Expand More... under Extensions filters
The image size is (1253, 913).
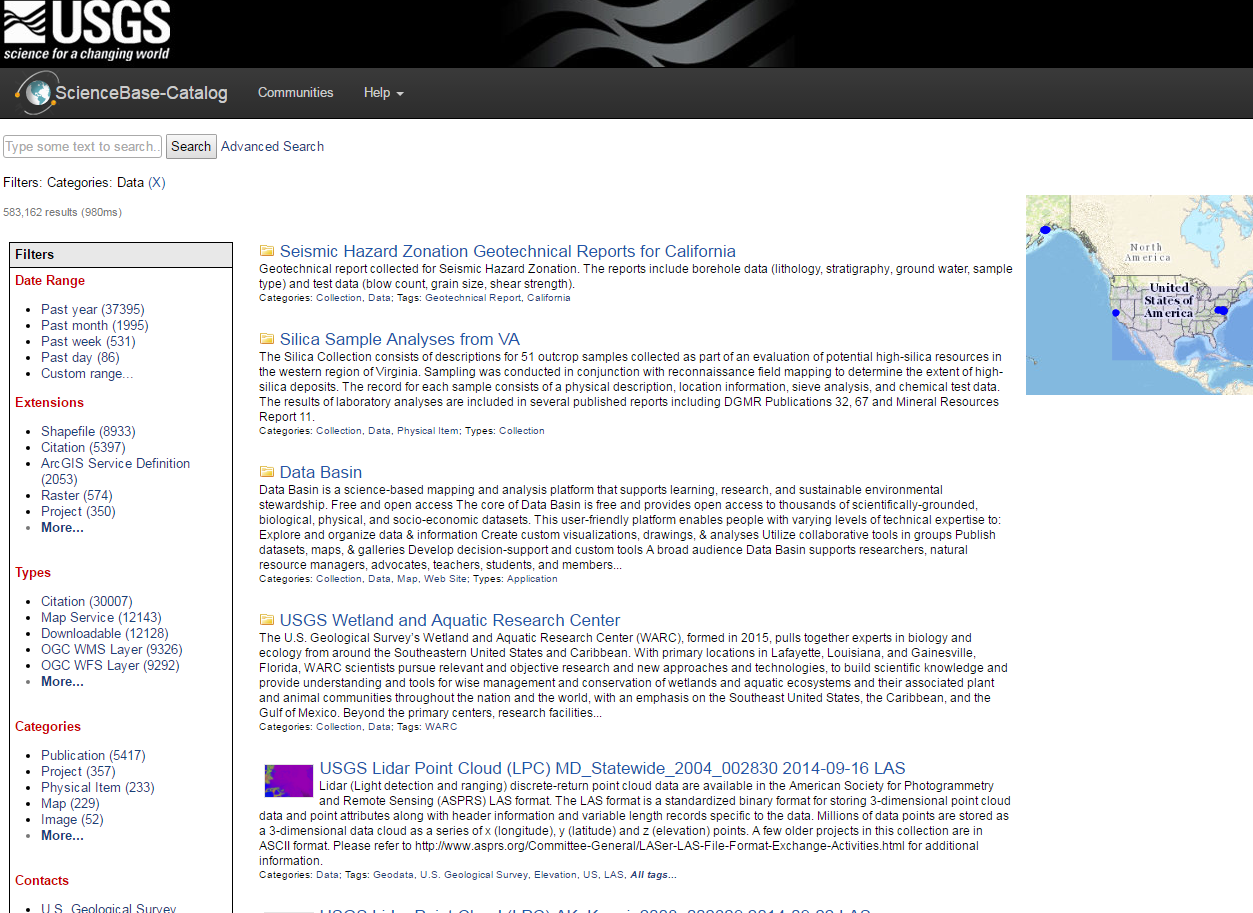[62, 527]
